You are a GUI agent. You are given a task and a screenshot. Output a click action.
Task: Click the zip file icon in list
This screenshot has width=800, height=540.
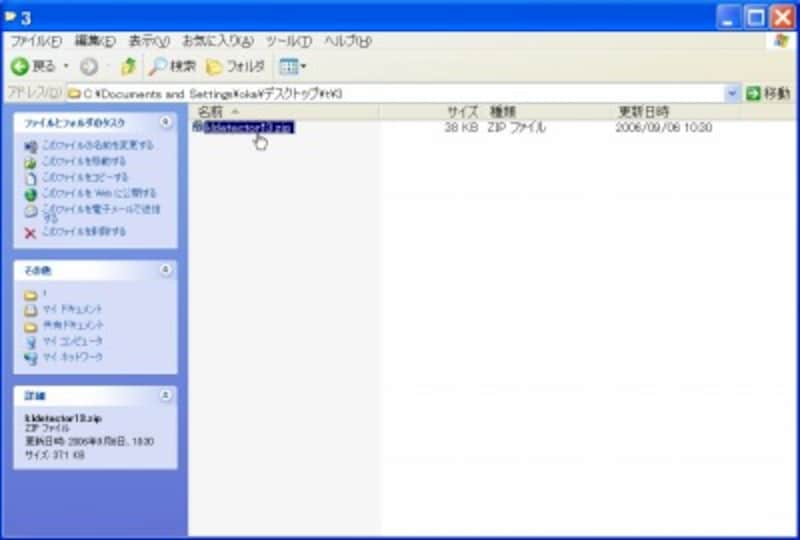tap(197, 128)
